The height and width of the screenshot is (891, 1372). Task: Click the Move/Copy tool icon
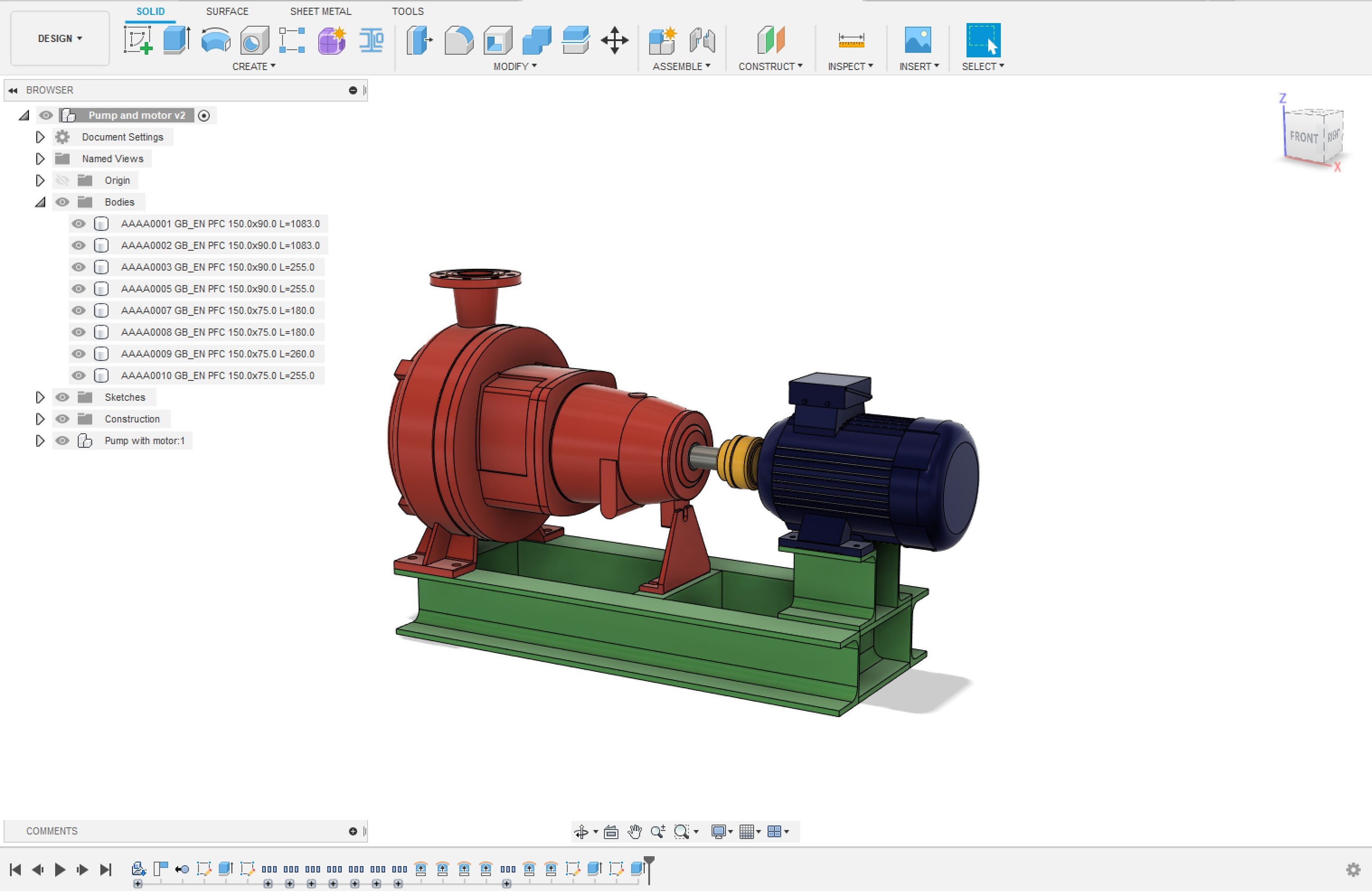point(614,40)
